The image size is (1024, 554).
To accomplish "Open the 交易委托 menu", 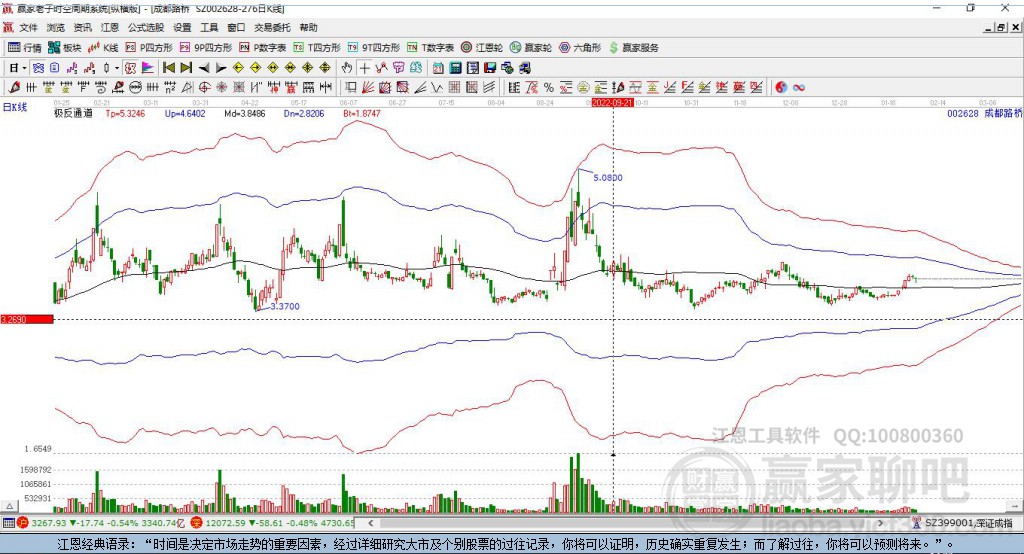I will (272, 27).
